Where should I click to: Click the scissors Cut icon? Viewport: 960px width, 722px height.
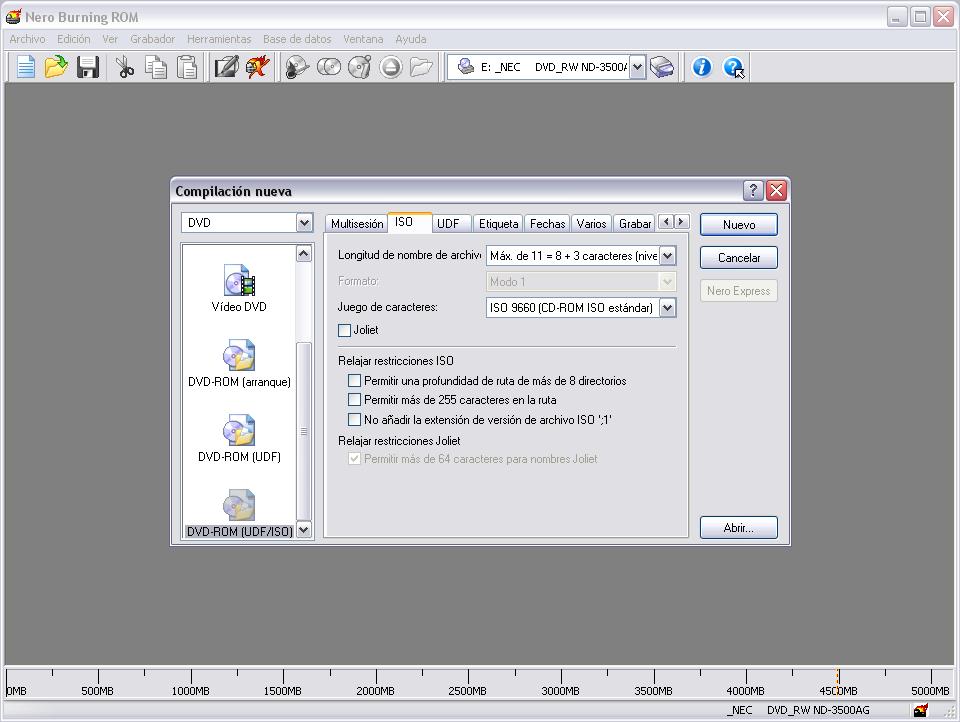point(125,67)
